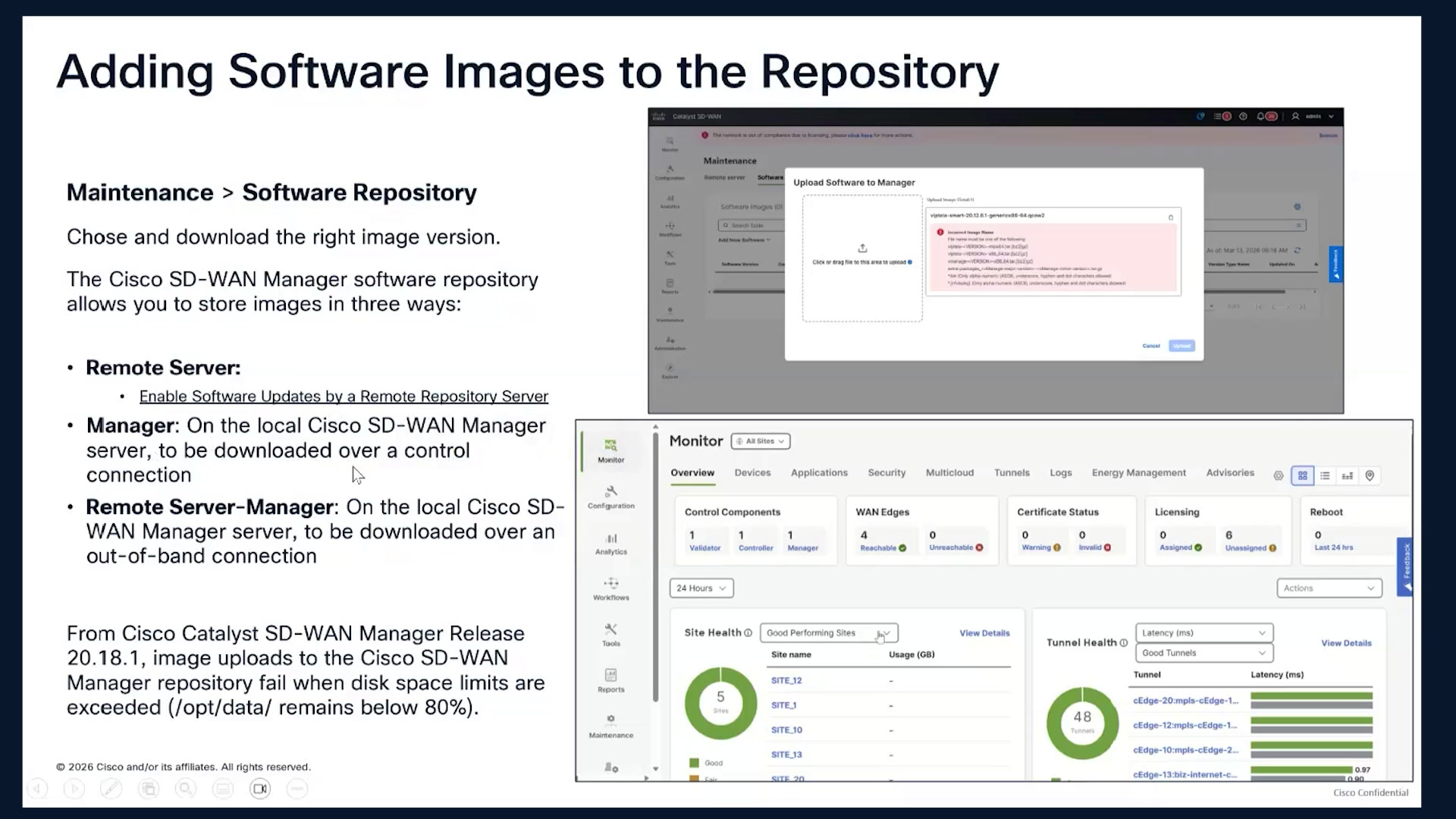Screen dimensions: 1456x819
Task: Click Reachable WAN Edges count
Action: 883,541
